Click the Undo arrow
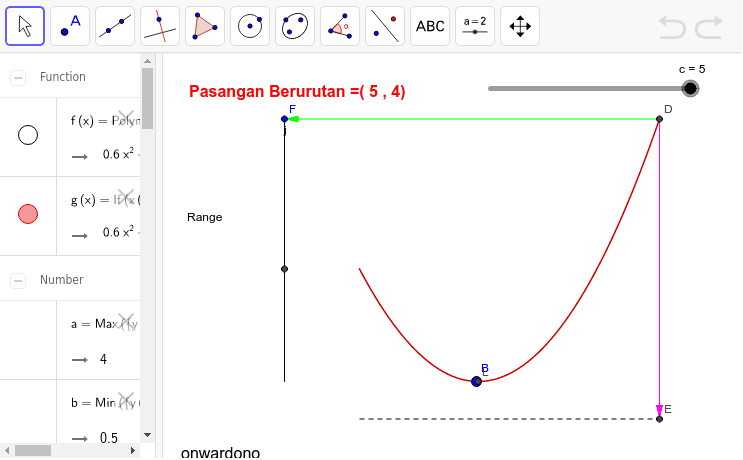Screen dimensions: 743x460 pos(672,27)
